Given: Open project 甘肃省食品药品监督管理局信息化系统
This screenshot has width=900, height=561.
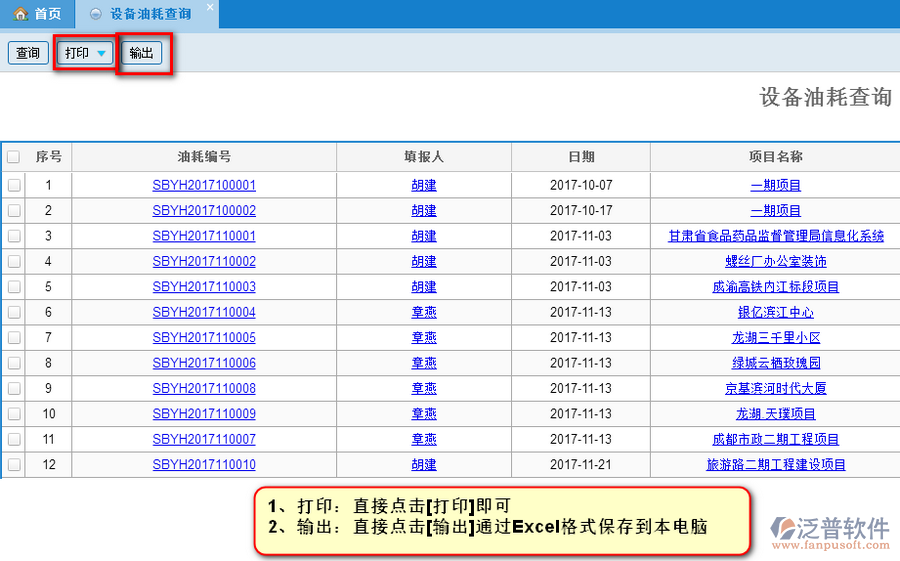Looking at the screenshot, I should (x=776, y=236).
